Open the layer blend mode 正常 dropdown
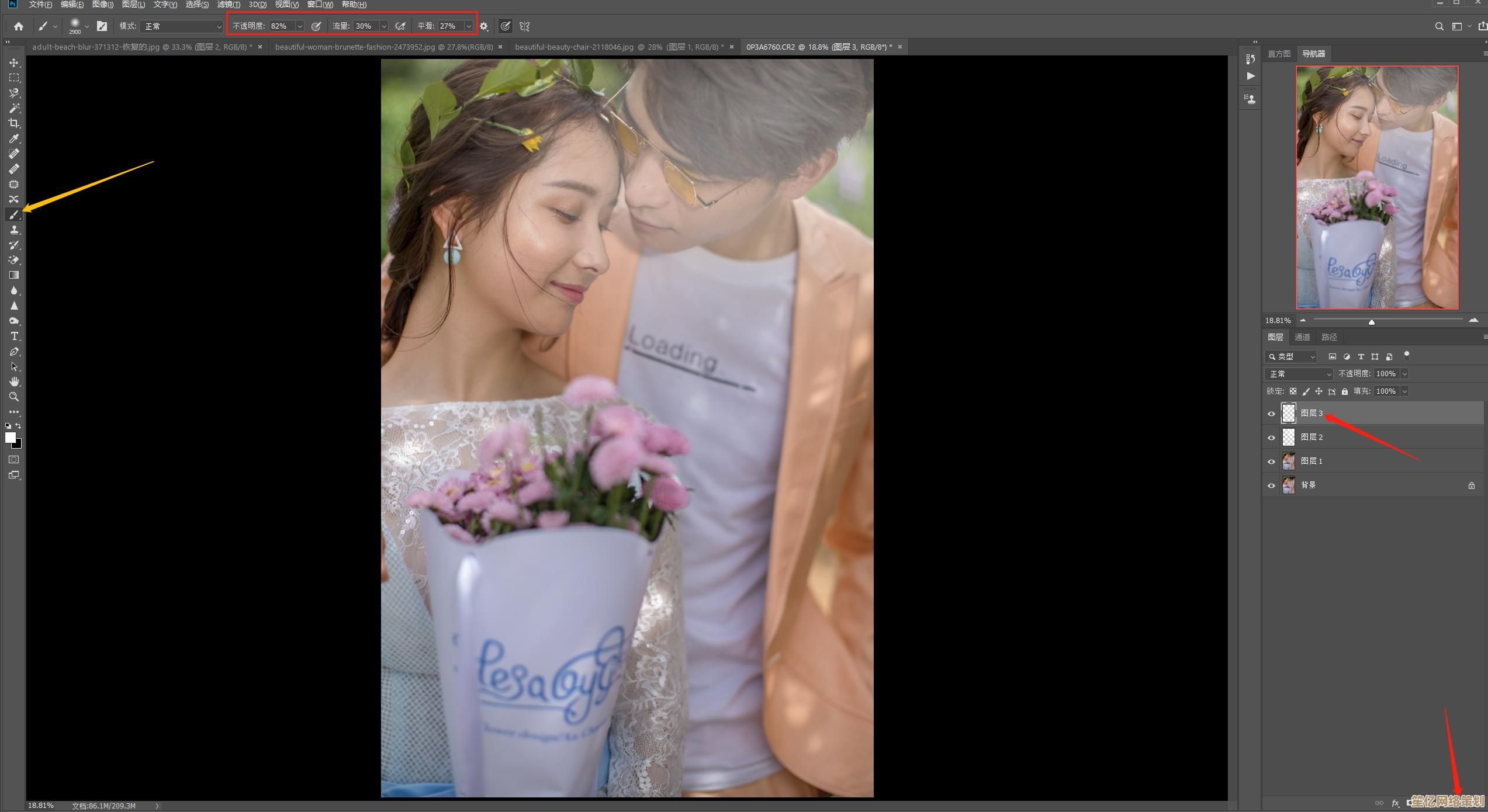Screen dimensions: 1488x812 pos(1298,374)
